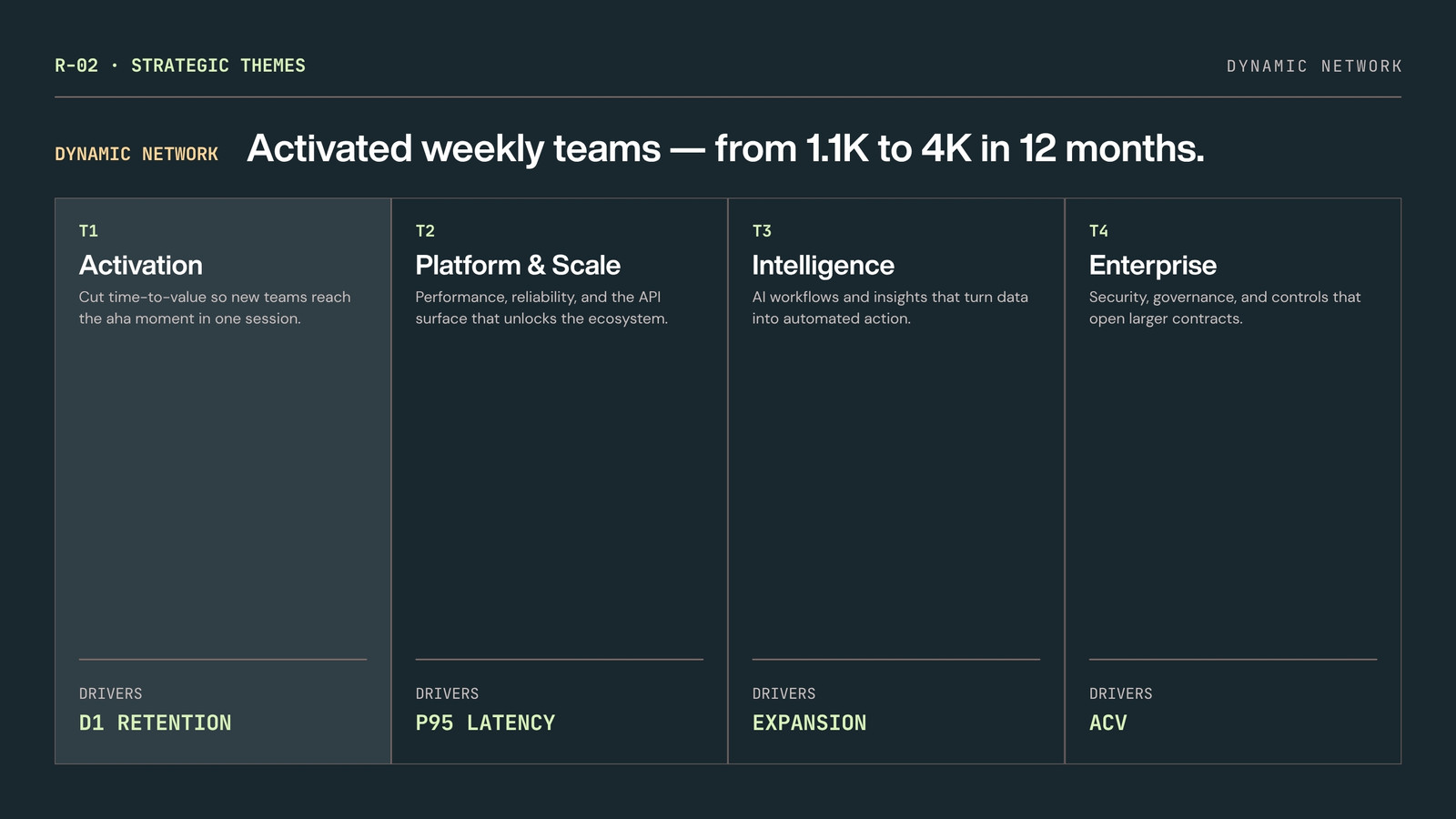The image size is (1456, 819).
Task: Click the 'Intelligence' card title
Action: pyautogui.click(x=824, y=265)
